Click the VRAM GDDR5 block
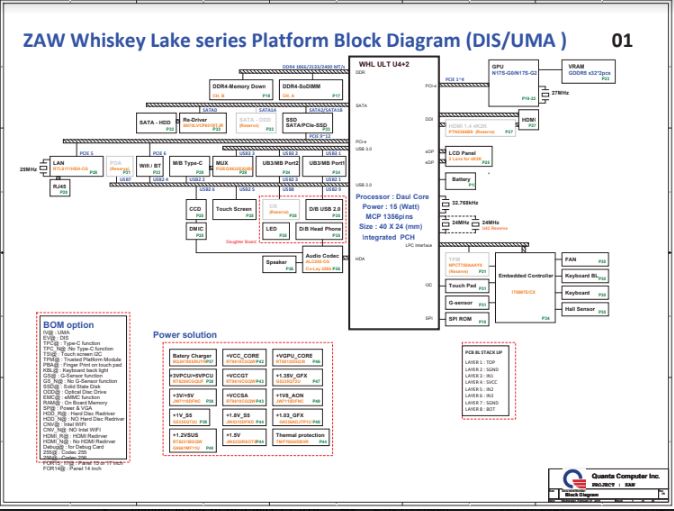Screen dimensions: 674x511 [x=588, y=72]
